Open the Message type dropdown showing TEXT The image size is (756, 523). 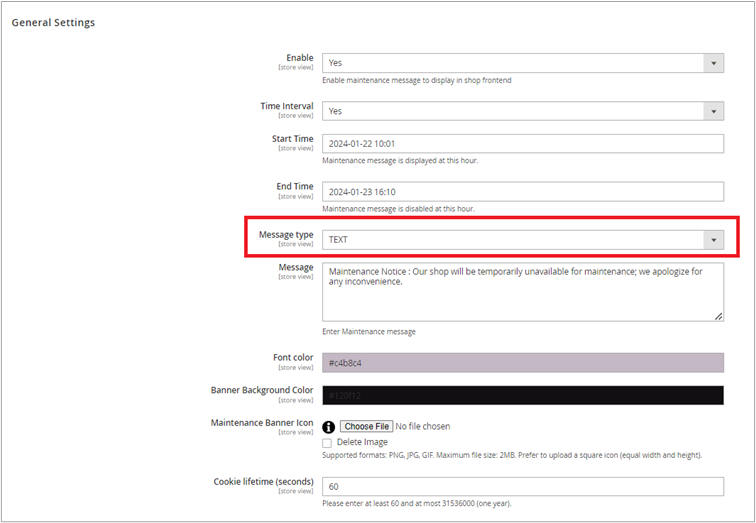[x=522, y=240]
